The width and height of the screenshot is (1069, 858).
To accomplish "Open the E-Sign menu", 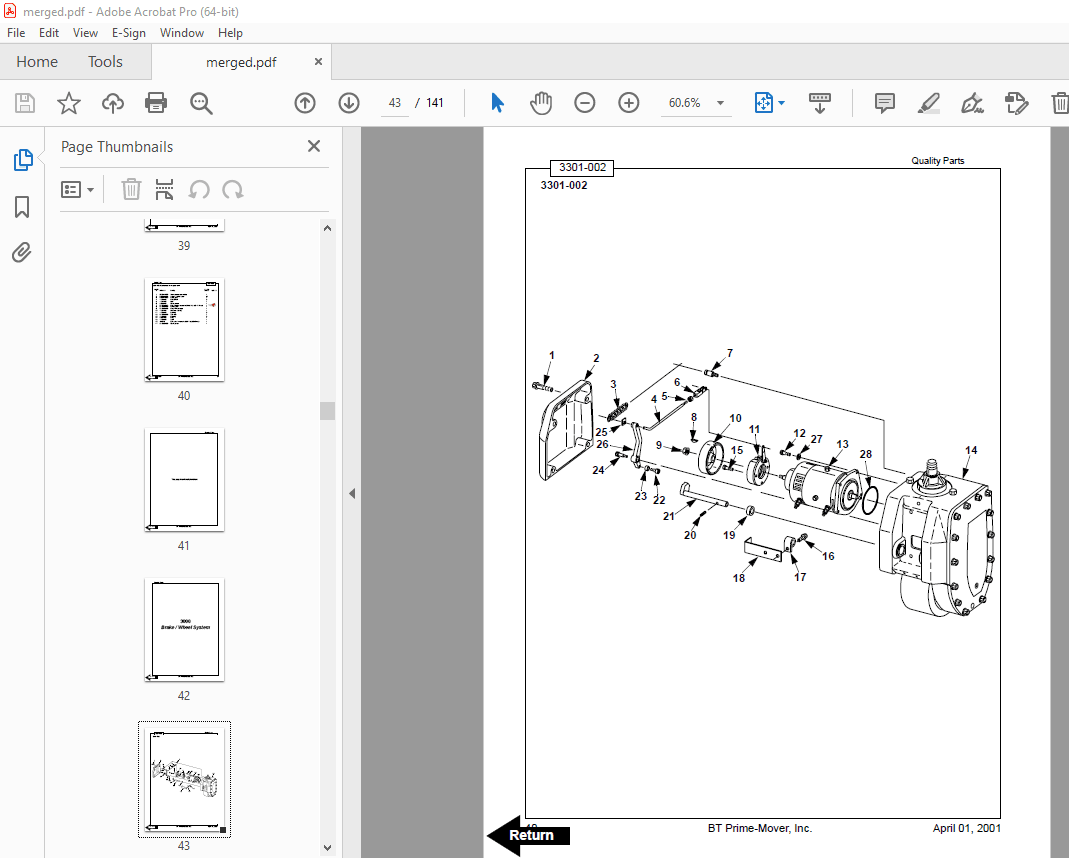I will (x=128, y=33).
